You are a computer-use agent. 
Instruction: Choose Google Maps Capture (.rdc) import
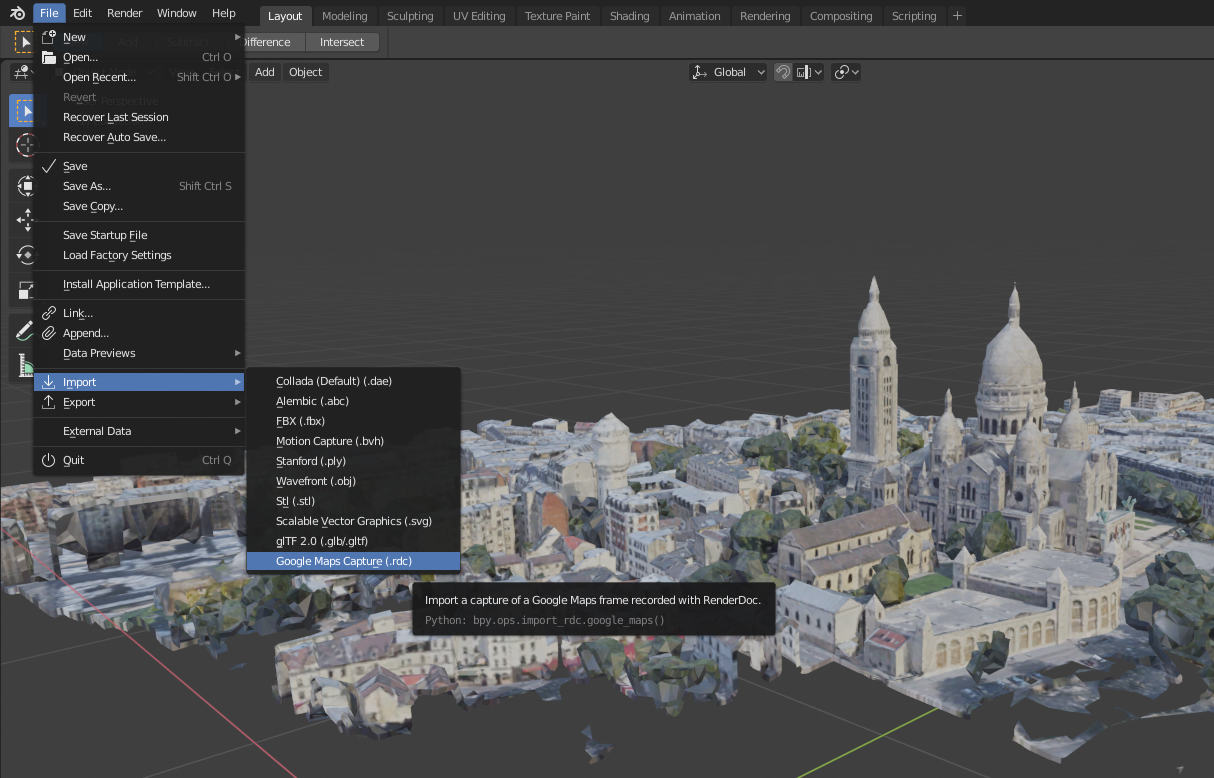point(344,561)
